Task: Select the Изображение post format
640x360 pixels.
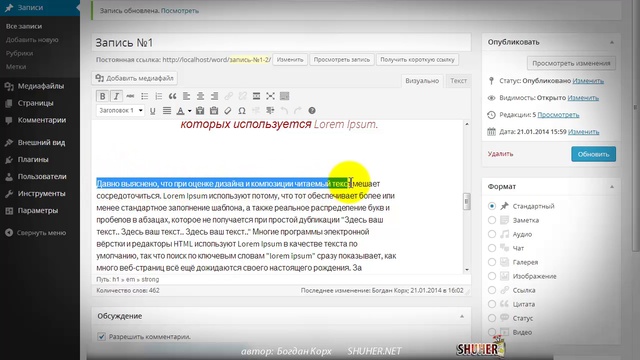Action: pos(492,276)
